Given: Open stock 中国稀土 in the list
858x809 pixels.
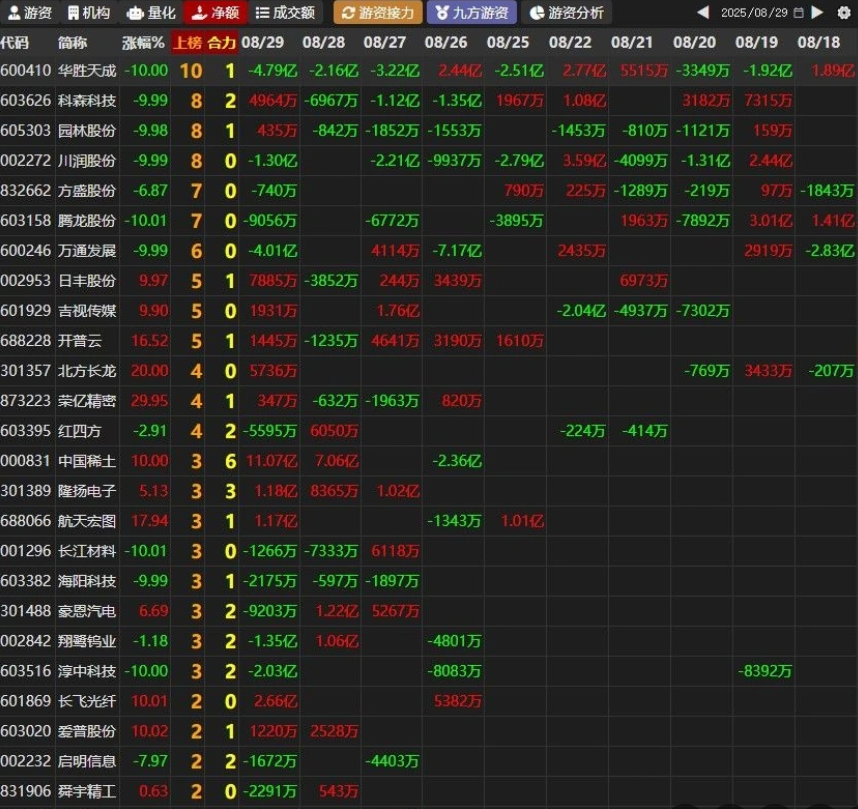Looking at the screenshot, I should point(86,461).
